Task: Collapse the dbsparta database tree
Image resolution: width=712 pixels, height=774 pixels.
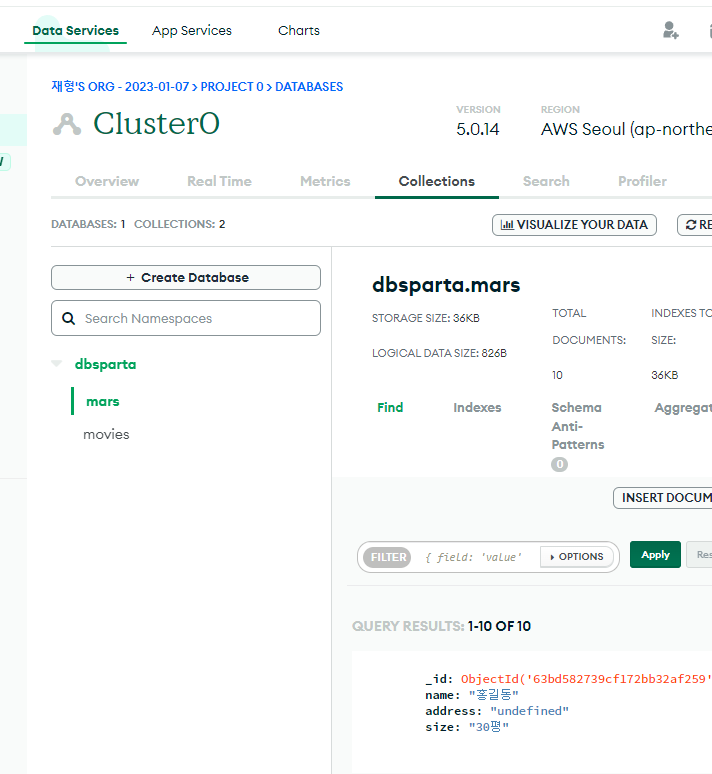Action: 57,364
